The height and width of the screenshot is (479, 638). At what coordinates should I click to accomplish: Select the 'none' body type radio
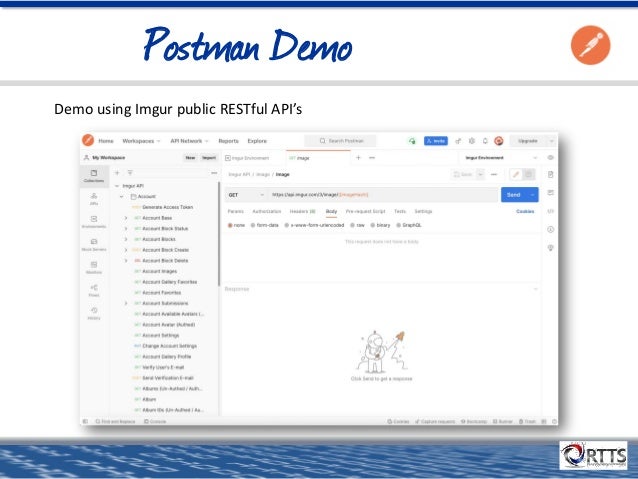[x=230, y=225]
